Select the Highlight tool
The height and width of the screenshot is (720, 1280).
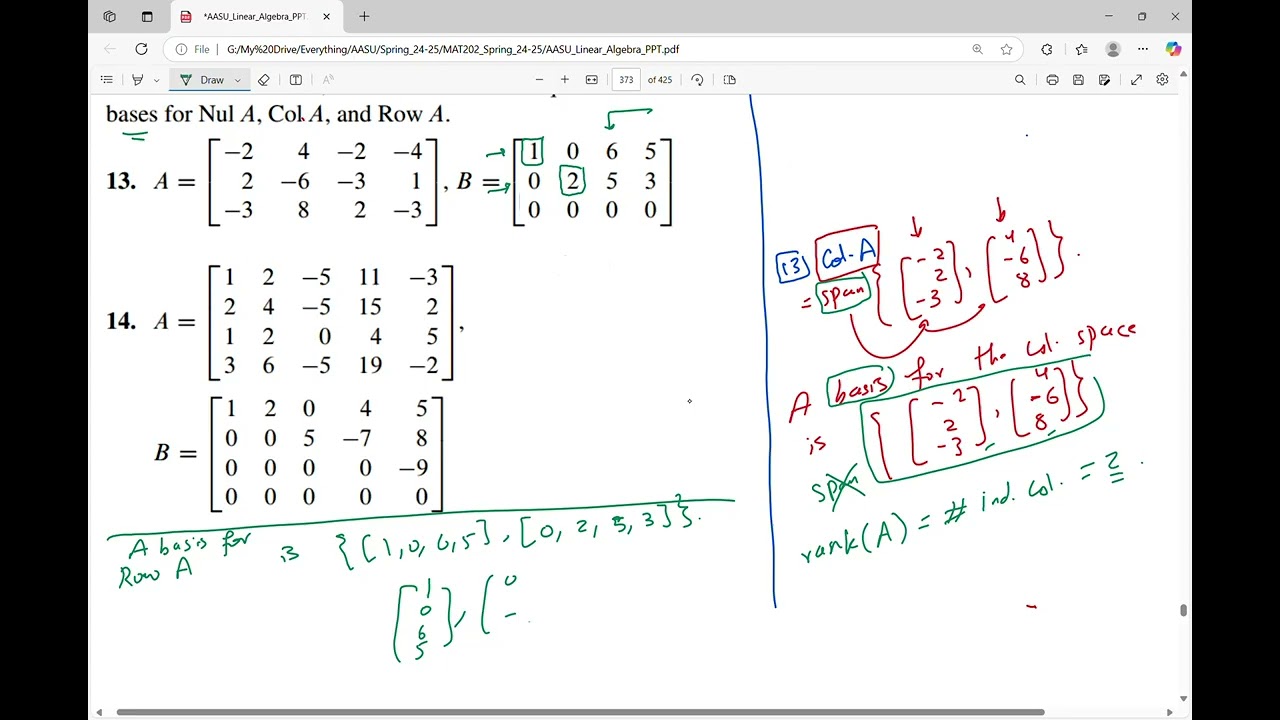138,80
